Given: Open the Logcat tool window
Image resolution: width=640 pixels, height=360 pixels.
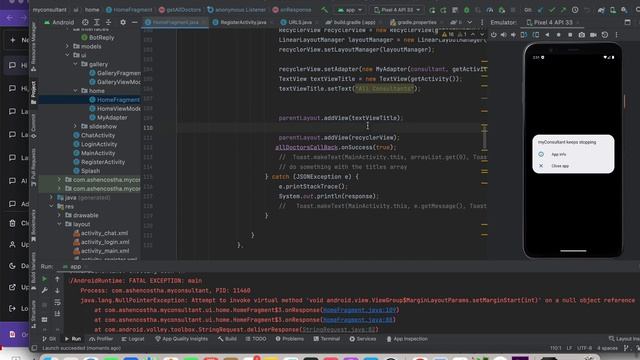Looking at the screenshot, I should 133,339.
